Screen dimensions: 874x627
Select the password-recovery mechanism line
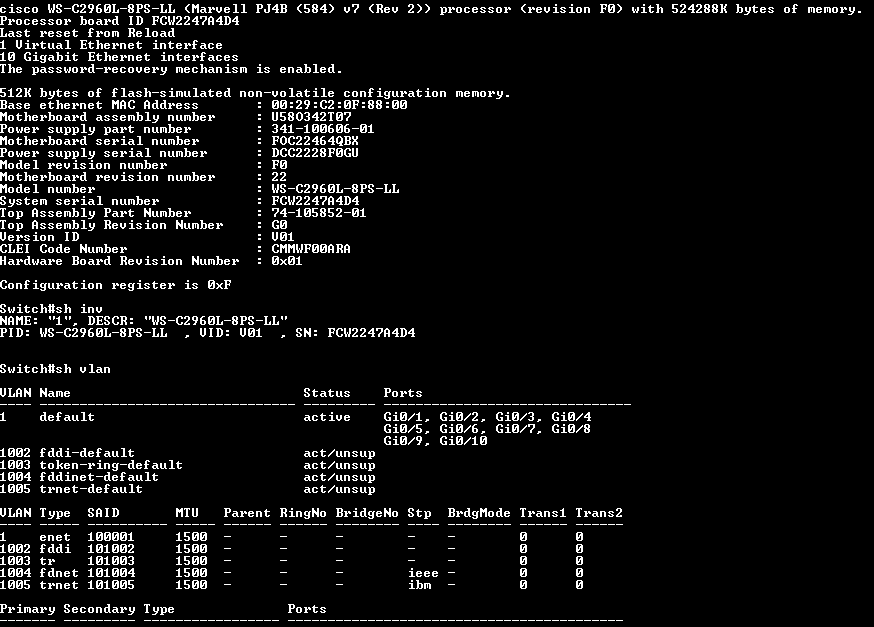171,69
